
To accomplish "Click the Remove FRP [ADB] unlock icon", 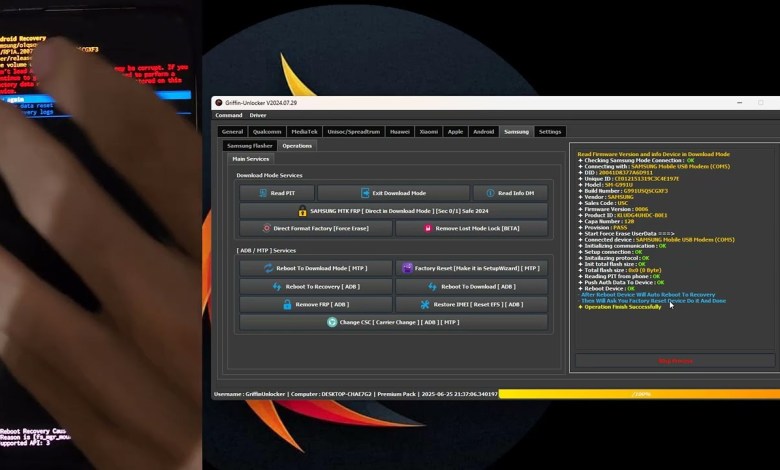I will (287, 304).
